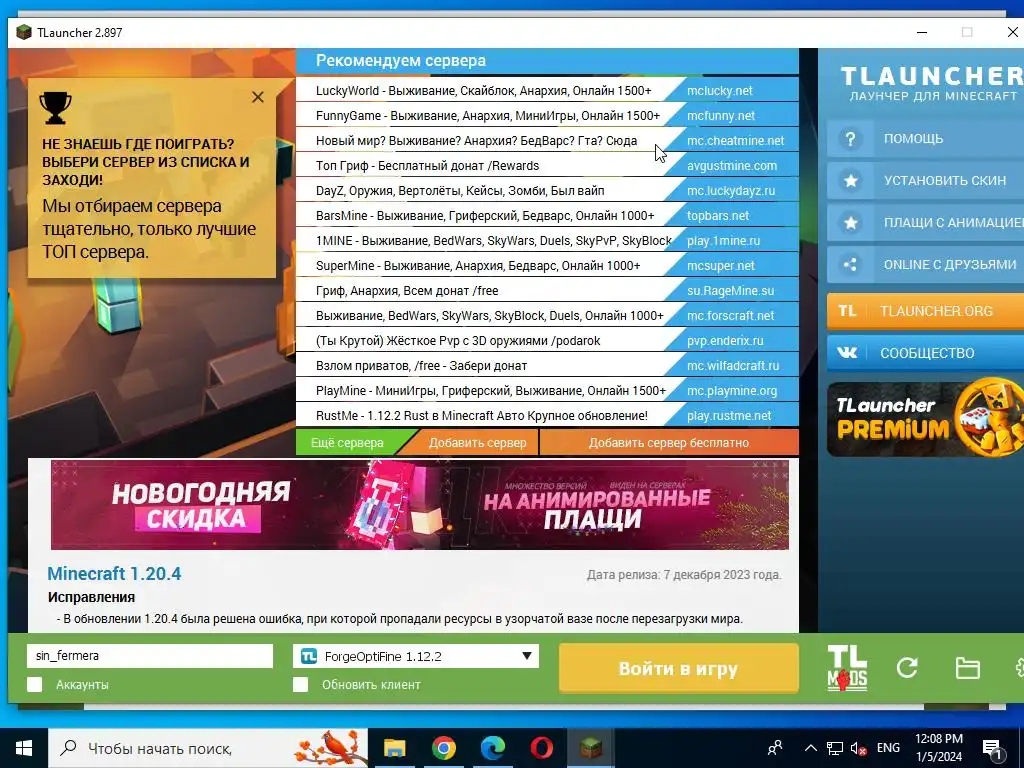Image resolution: width=1024 pixels, height=768 pixels.
Task: Click the question mark help icon
Action: click(850, 139)
